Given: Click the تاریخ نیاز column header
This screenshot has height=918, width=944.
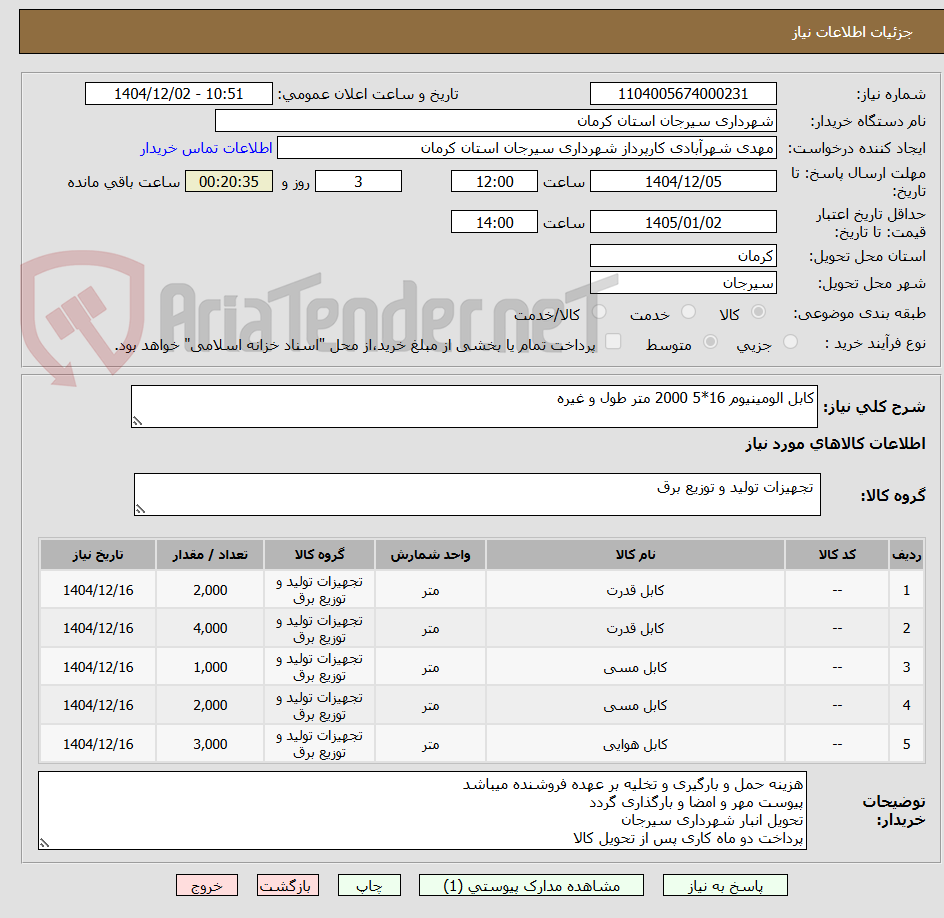Looking at the screenshot, I should click(x=98, y=554).
